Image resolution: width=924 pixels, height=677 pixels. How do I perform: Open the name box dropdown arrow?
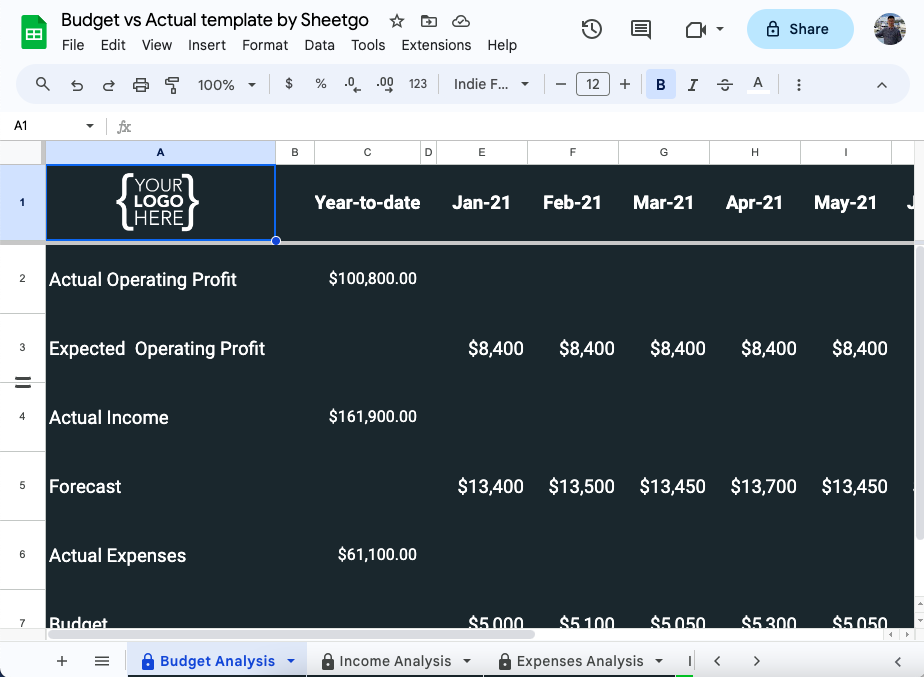coord(90,126)
